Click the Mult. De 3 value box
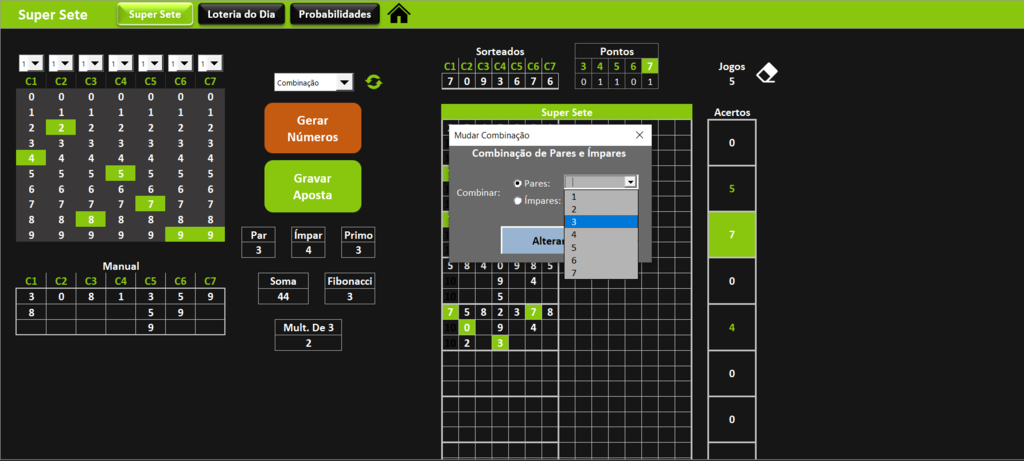 tap(308, 343)
